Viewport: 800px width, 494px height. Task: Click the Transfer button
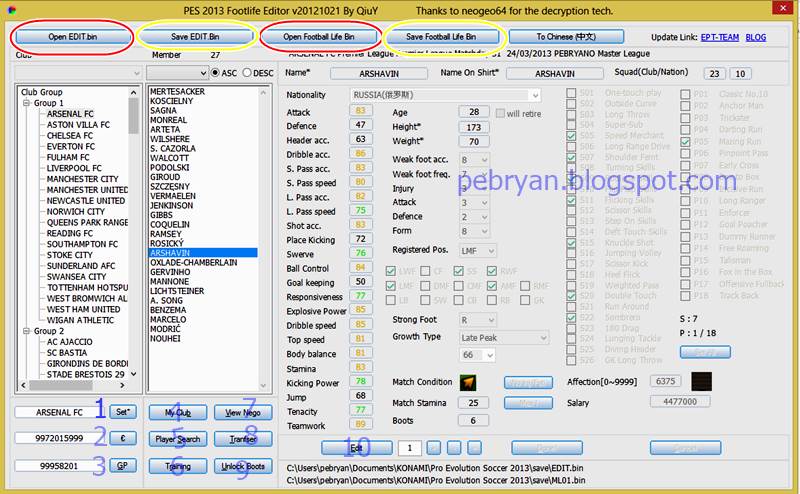243,439
